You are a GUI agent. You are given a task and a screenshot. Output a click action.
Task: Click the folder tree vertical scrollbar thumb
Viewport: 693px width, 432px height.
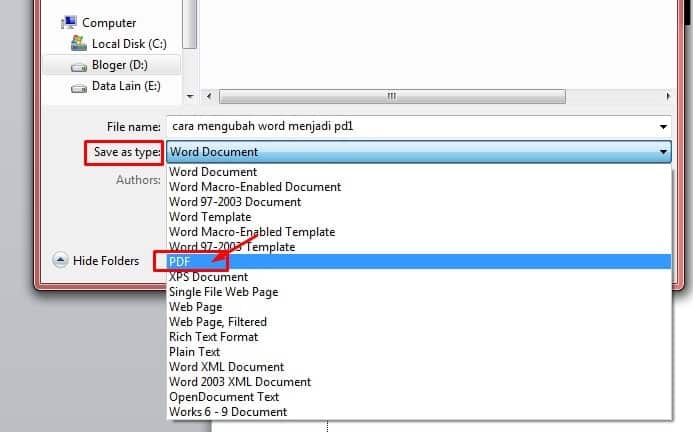pyautogui.click(x=190, y=24)
